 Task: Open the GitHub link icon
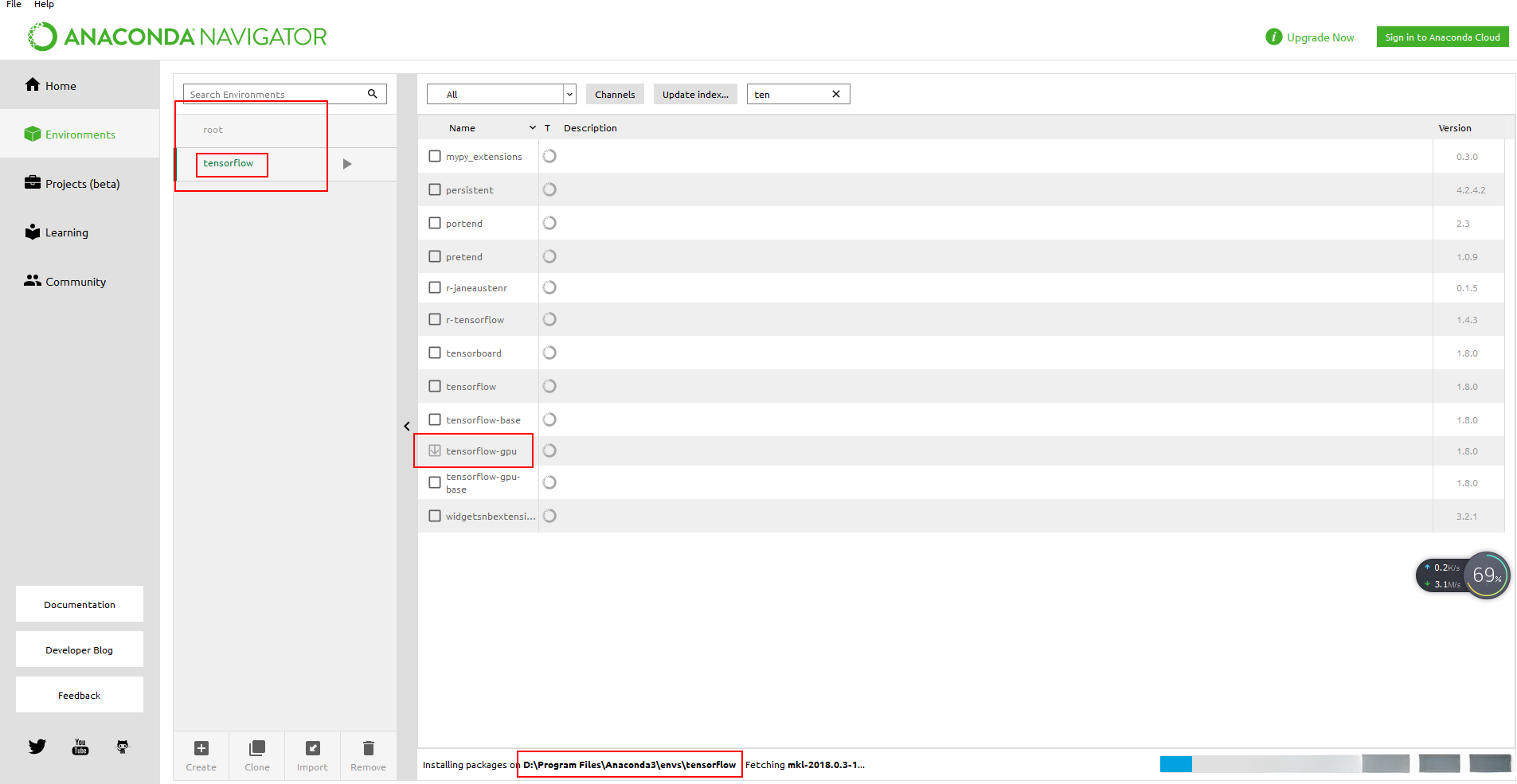pos(123,747)
